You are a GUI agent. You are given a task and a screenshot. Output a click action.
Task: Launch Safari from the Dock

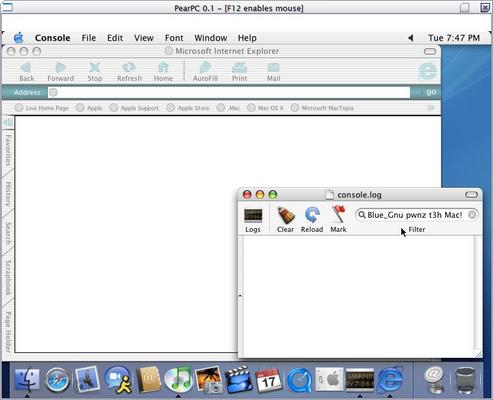pyautogui.click(x=57, y=380)
